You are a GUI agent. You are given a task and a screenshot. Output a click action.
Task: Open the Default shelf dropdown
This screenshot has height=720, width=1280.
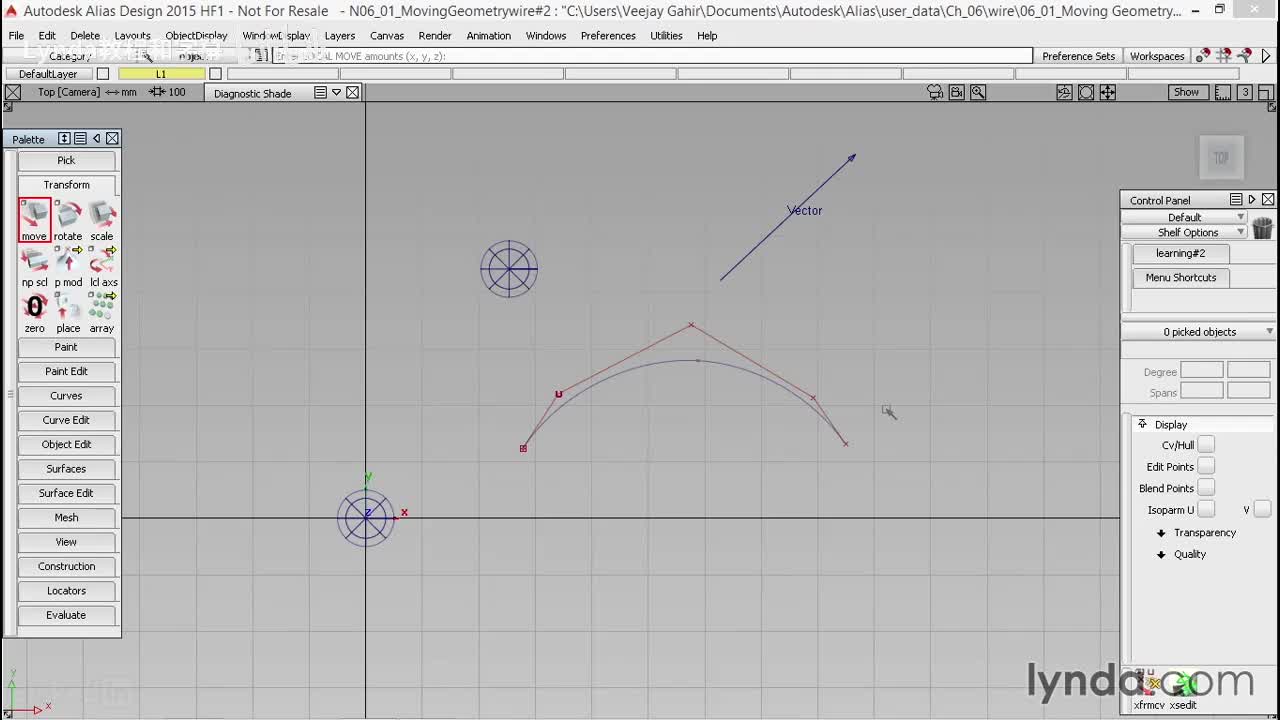1184,217
